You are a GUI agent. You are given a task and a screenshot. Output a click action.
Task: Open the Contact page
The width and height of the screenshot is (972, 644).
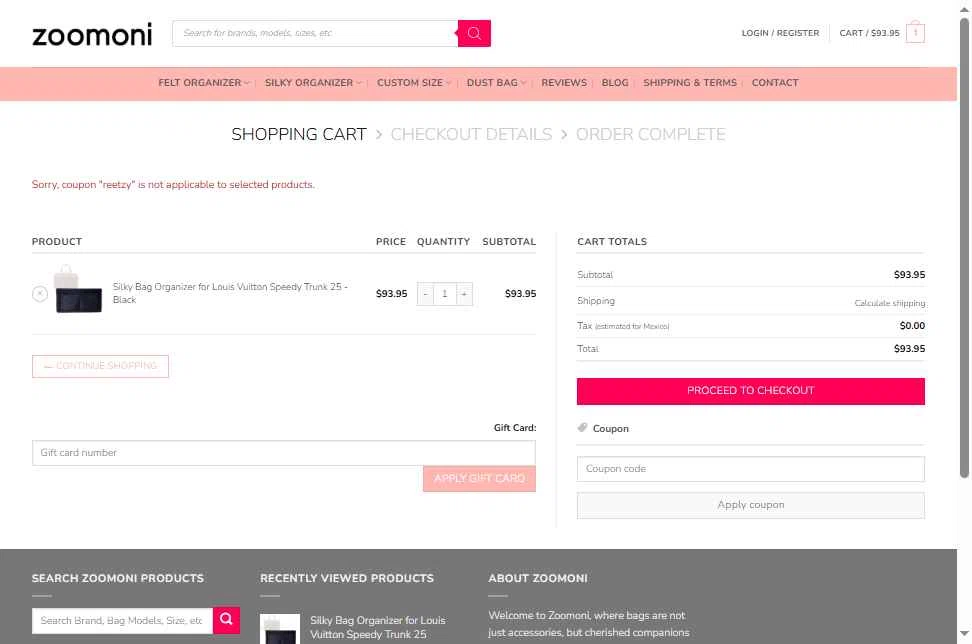[x=775, y=83]
